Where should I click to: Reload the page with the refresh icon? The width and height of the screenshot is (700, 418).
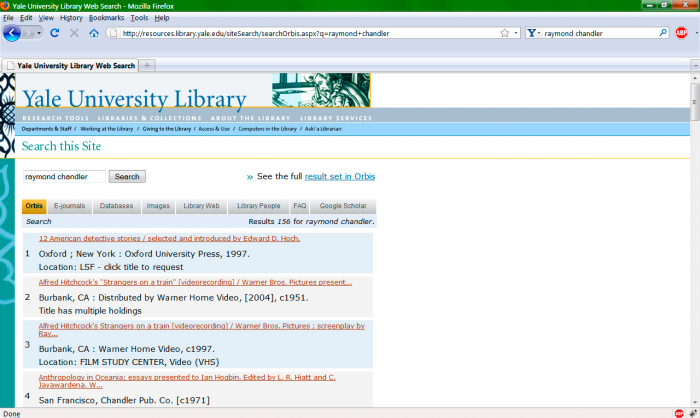point(54,33)
